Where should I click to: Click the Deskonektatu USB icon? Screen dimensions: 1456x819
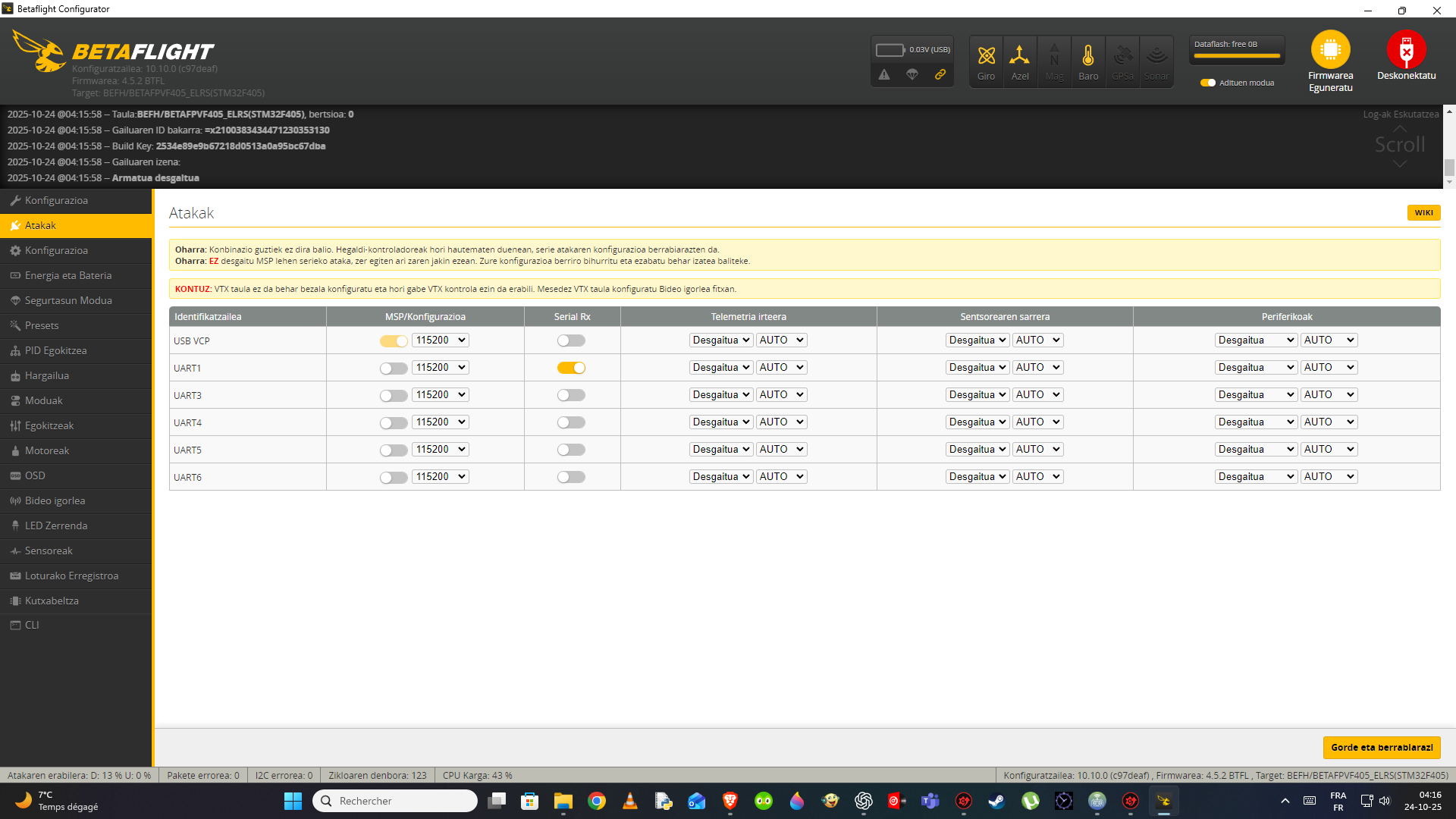pos(1406,50)
